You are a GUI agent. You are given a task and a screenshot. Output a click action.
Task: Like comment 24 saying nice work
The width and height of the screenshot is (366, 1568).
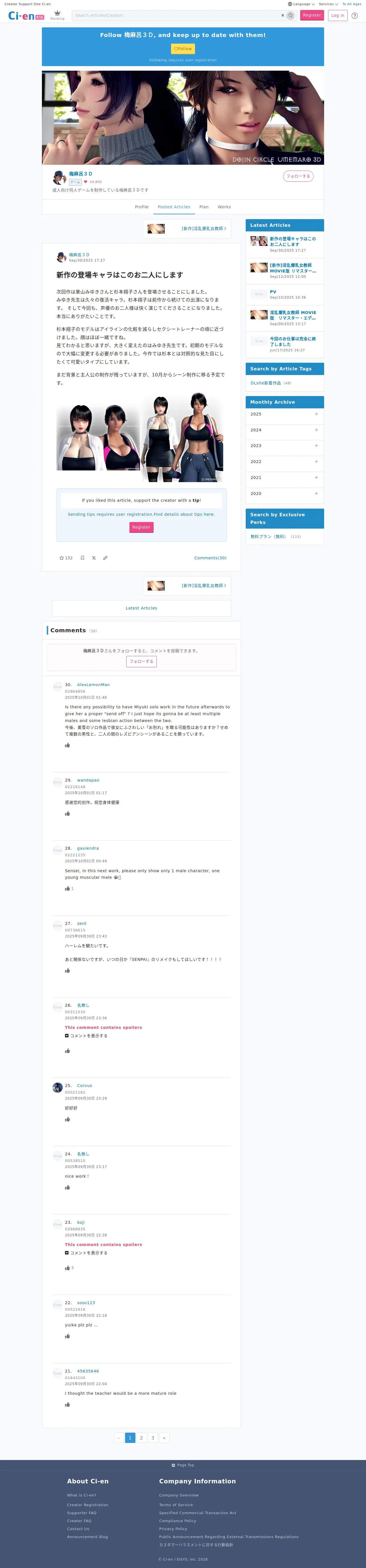(68, 1187)
